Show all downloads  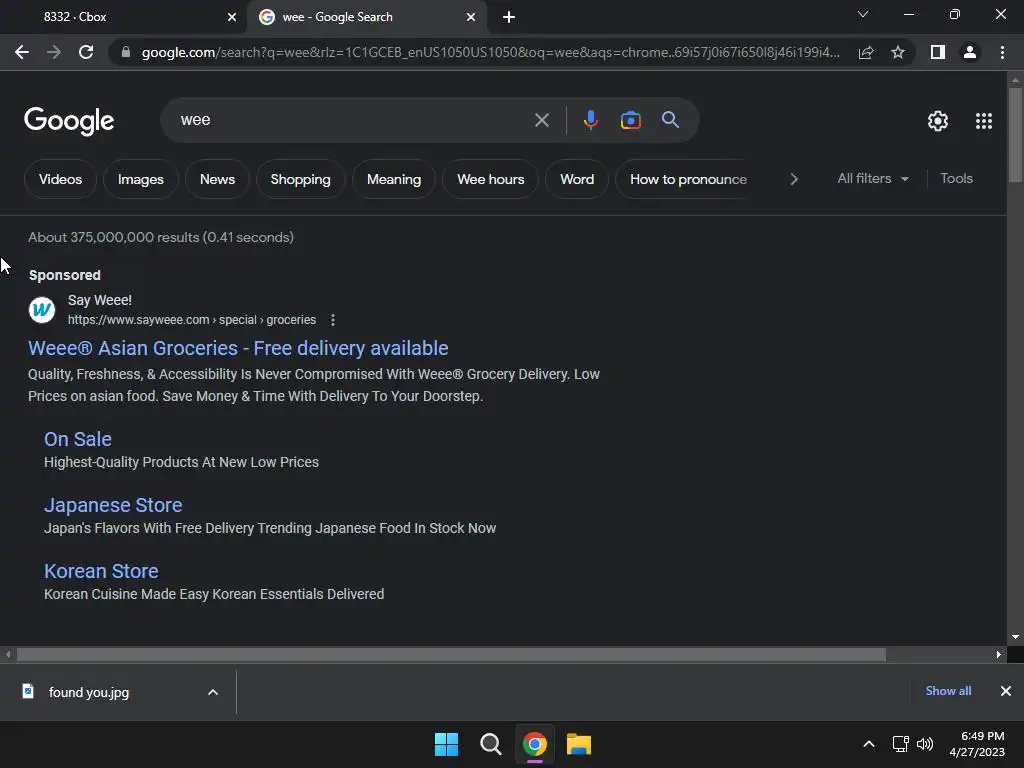[948, 691]
